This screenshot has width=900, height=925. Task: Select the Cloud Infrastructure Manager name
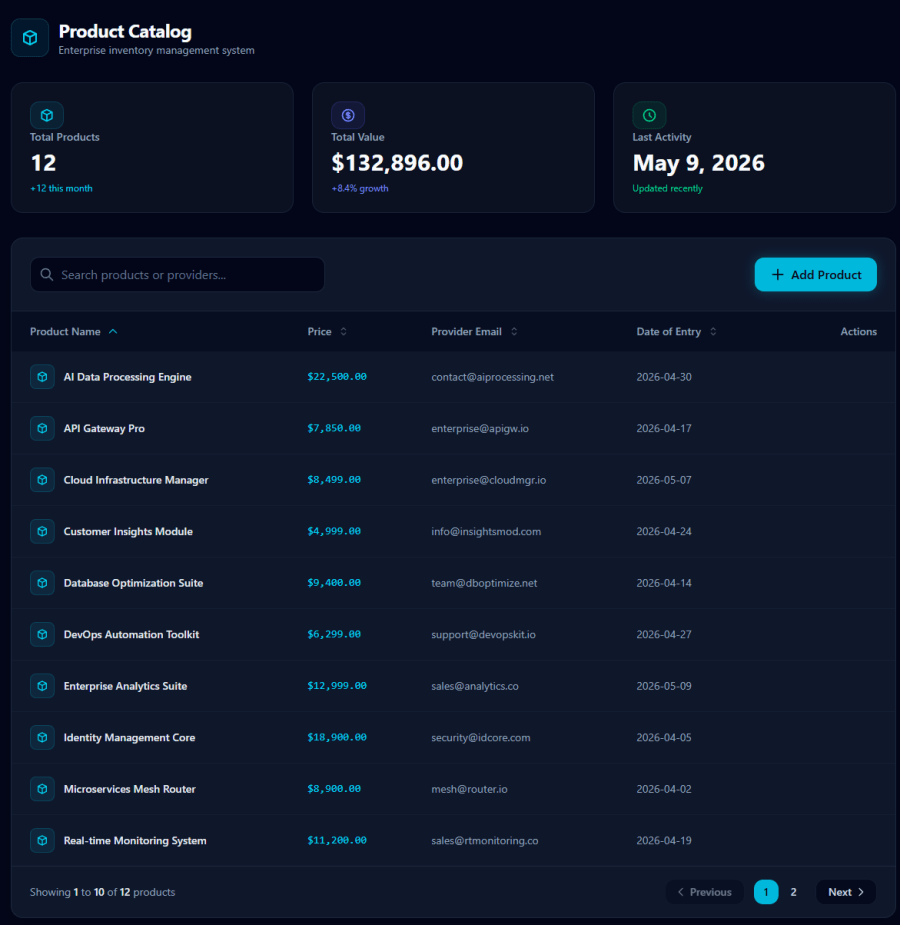(x=136, y=480)
